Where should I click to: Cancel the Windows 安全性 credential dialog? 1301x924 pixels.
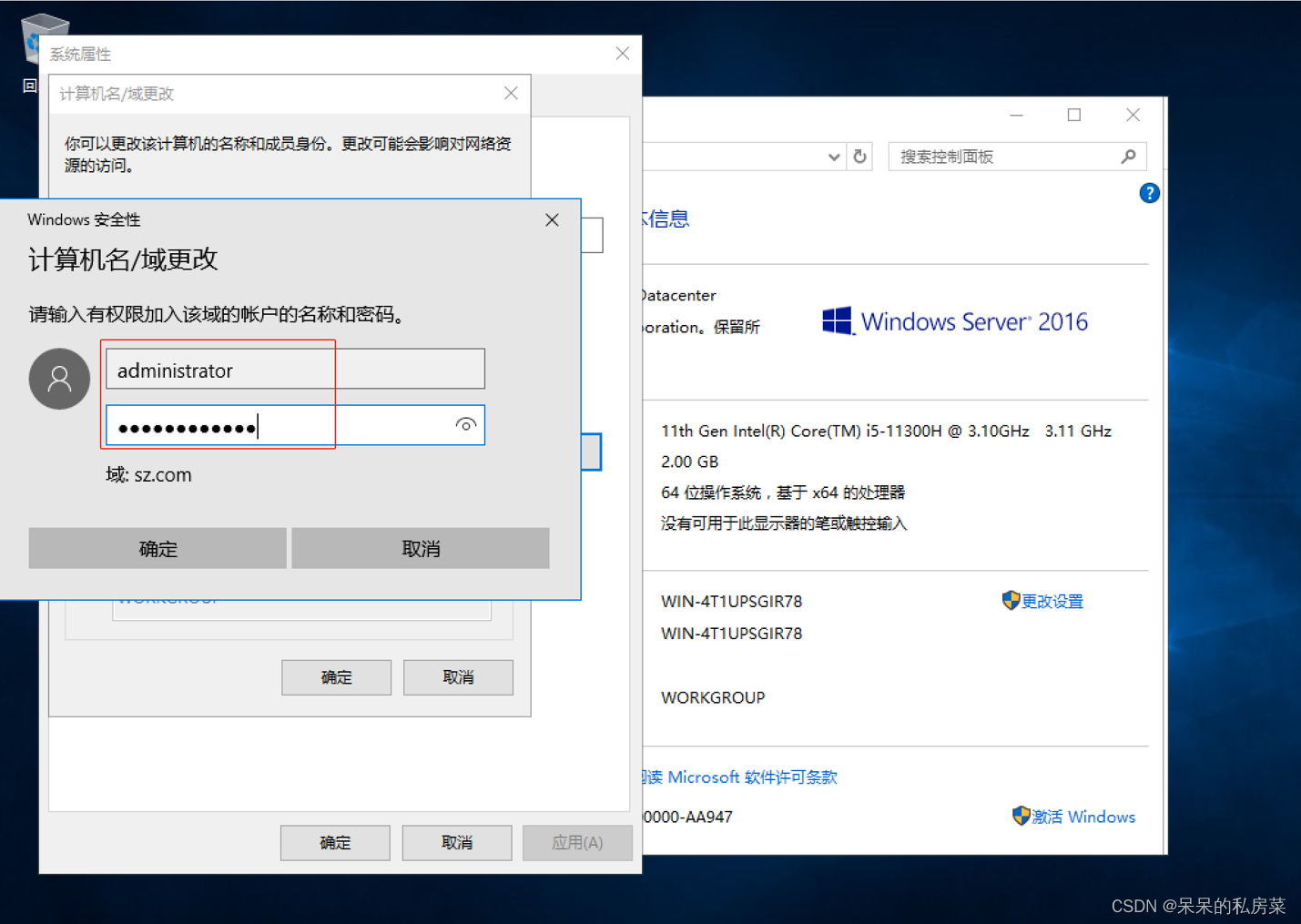tap(421, 548)
